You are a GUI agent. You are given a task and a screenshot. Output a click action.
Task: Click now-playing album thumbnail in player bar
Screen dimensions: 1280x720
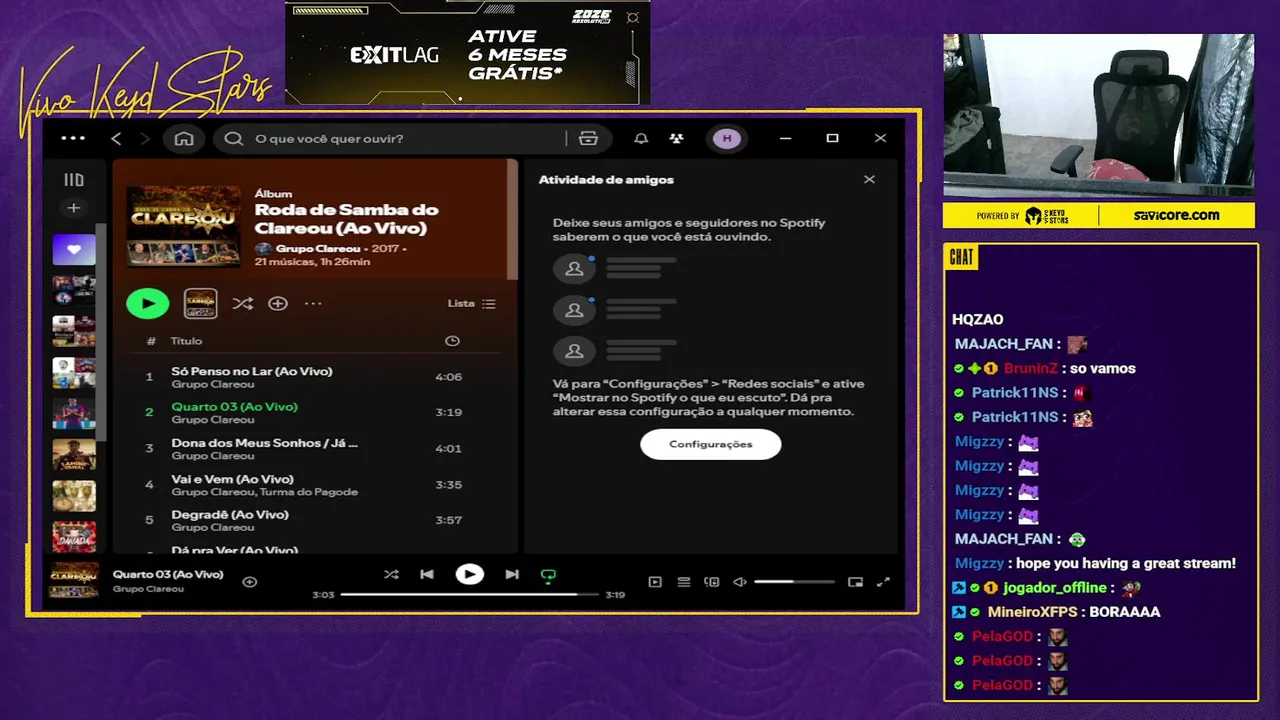point(74,580)
